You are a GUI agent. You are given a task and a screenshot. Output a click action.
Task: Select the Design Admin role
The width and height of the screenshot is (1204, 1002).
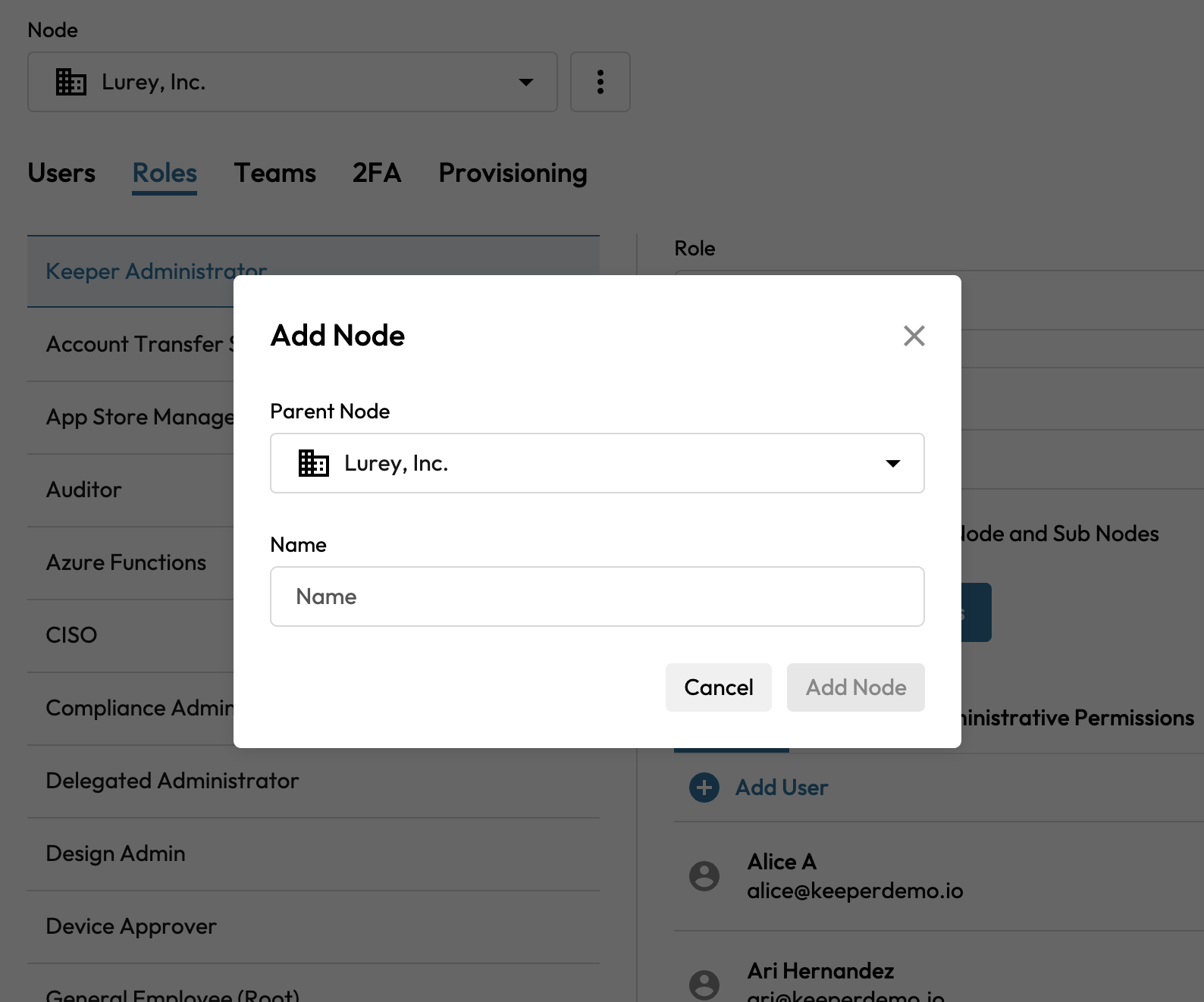pos(115,853)
